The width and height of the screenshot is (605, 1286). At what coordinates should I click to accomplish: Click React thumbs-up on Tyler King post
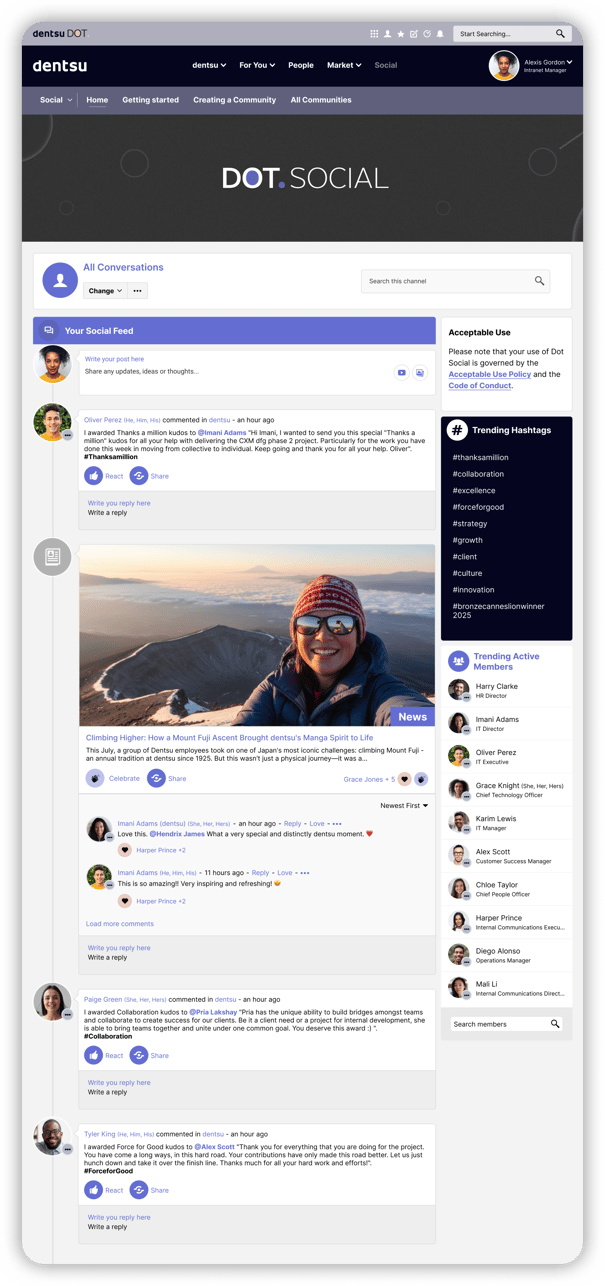coord(94,1190)
